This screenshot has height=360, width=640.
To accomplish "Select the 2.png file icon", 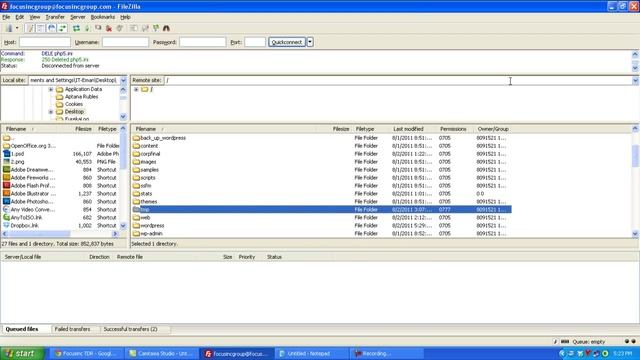I will (7, 162).
